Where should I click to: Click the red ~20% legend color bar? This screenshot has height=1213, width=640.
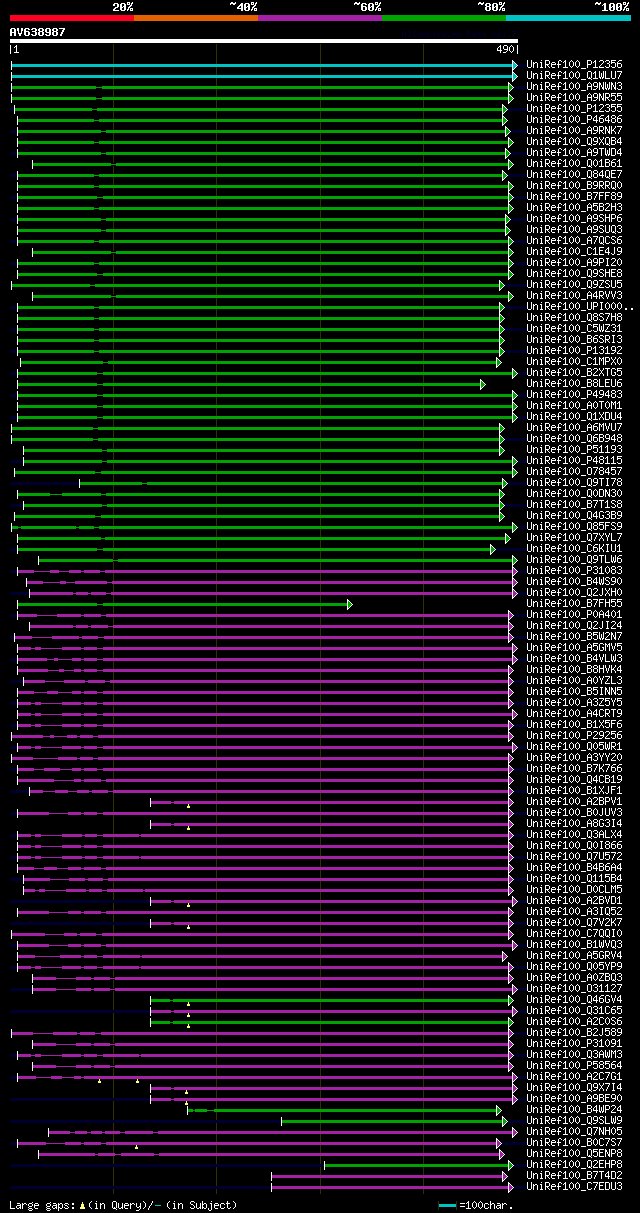pos(72,18)
